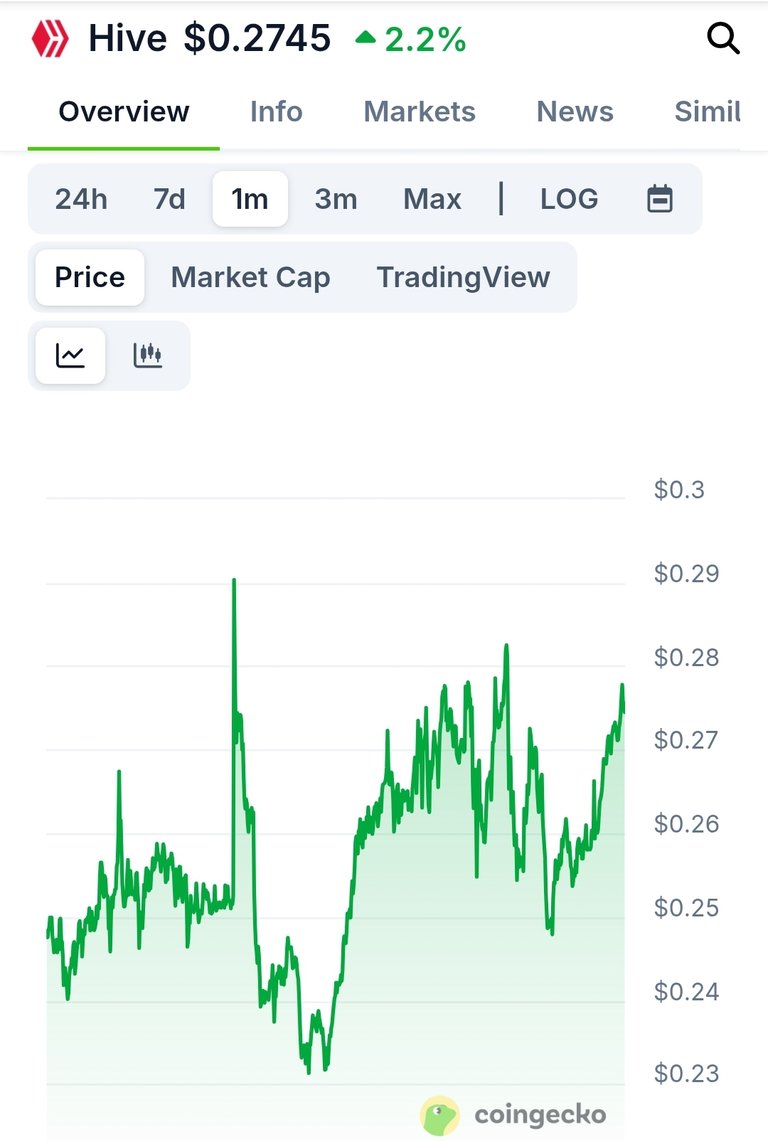Click the $0.23 axis label
The image size is (768, 1141).
pyautogui.click(x=686, y=1073)
